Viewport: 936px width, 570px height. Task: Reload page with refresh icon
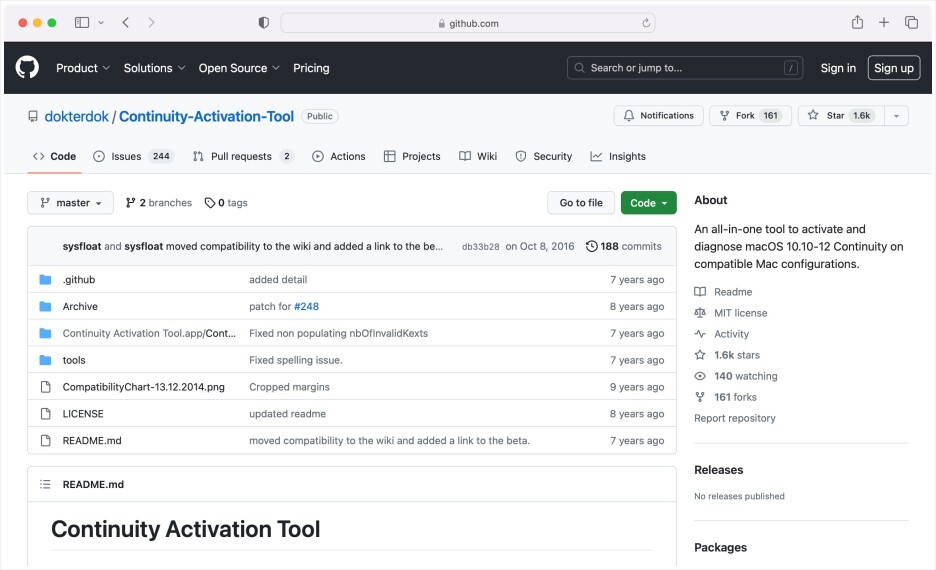646,23
